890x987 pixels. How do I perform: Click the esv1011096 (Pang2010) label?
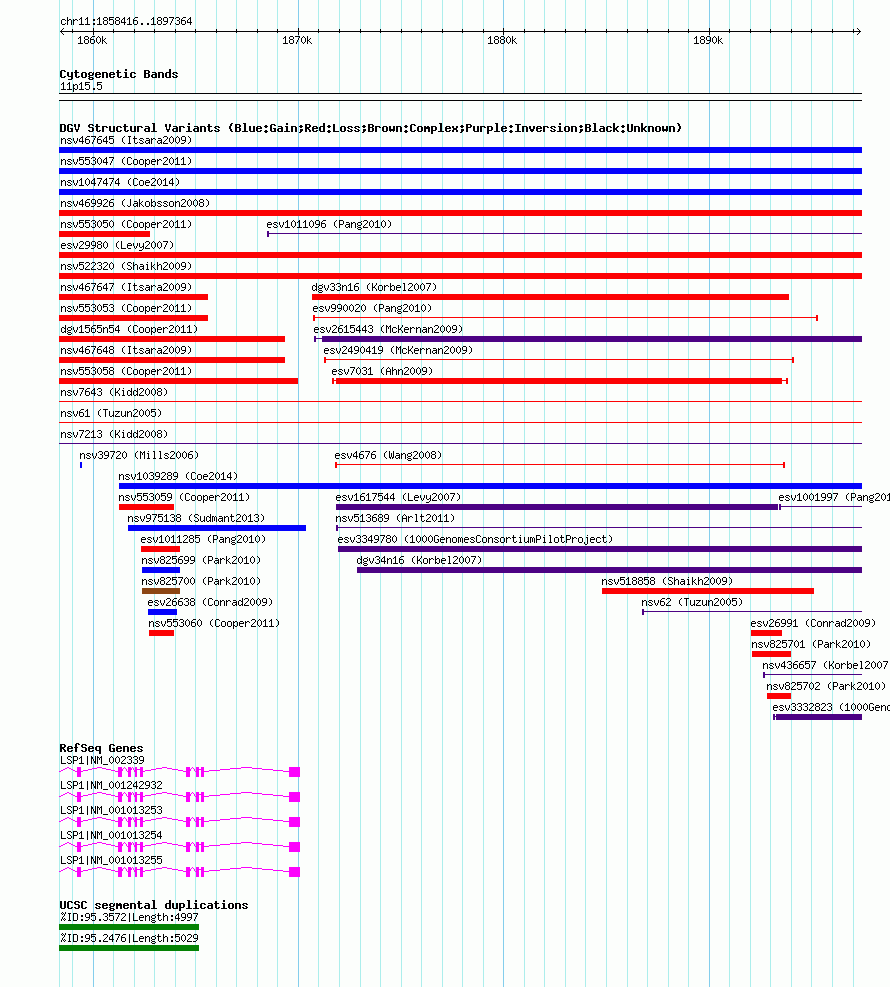point(329,224)
